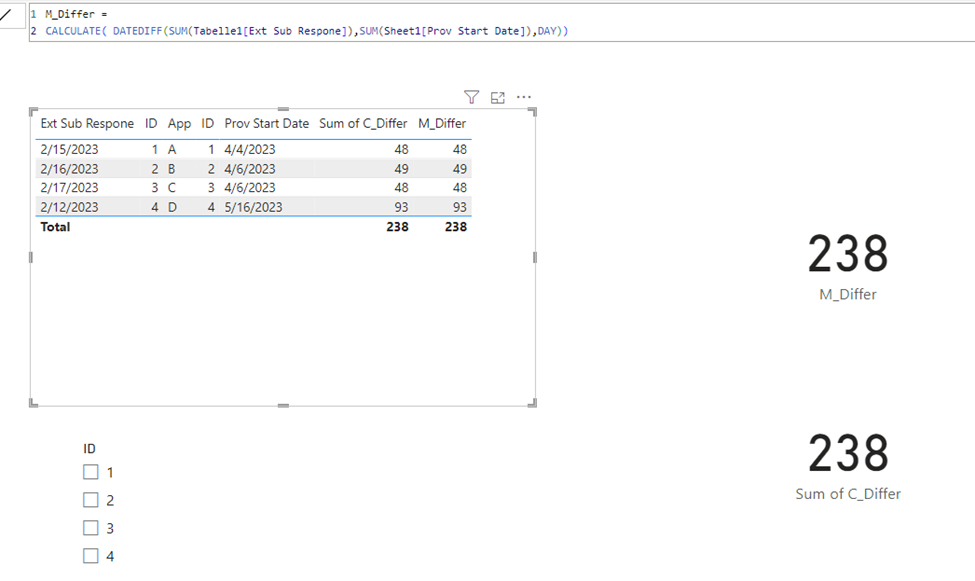975x581 pixels.
Task: Select cell 2/12/2023 in table
Action: click(x=69, y=207)
